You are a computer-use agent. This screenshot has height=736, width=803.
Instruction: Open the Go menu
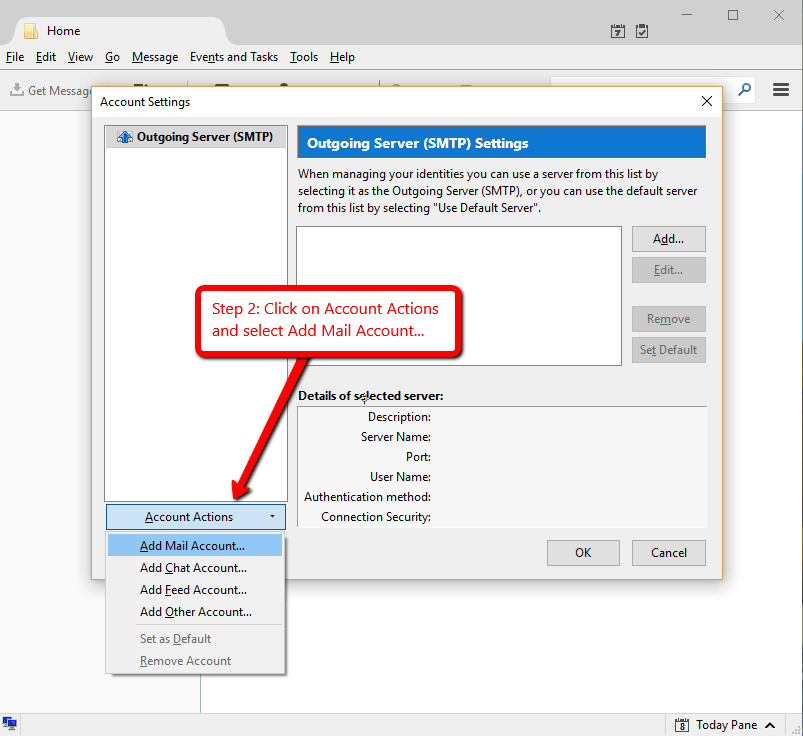pos(112,57)
